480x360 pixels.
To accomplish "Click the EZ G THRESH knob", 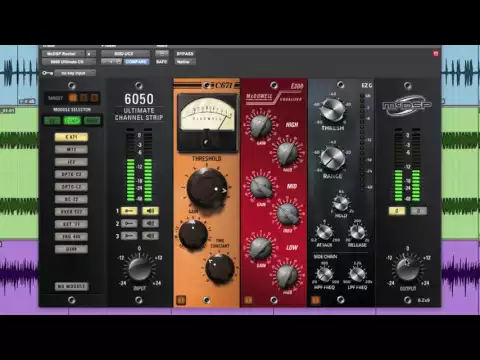I will pyautogui.click(x=332, y=110).
